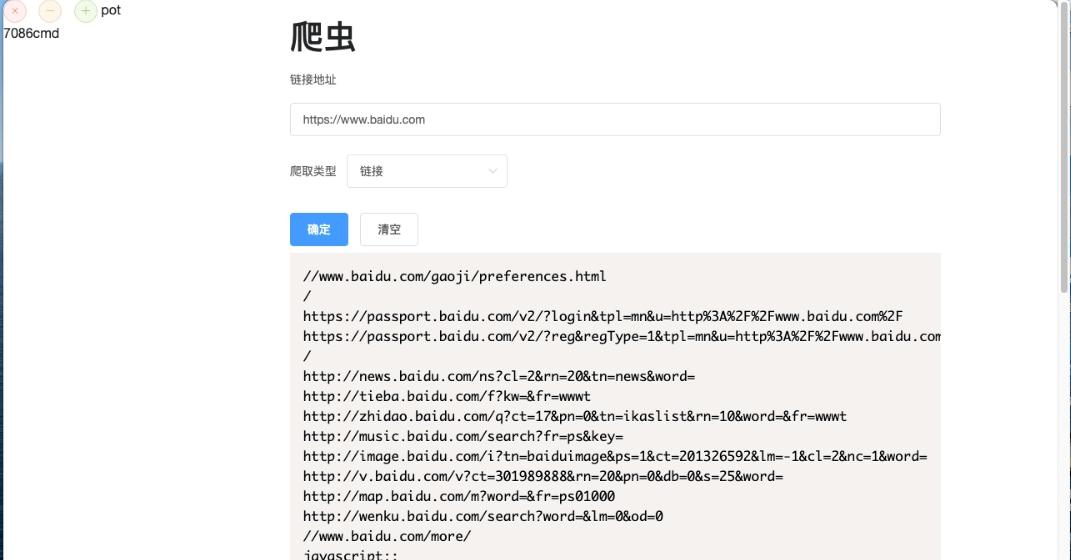Click the red close window button
The image size is (1071, 560).
pos(15,11)
